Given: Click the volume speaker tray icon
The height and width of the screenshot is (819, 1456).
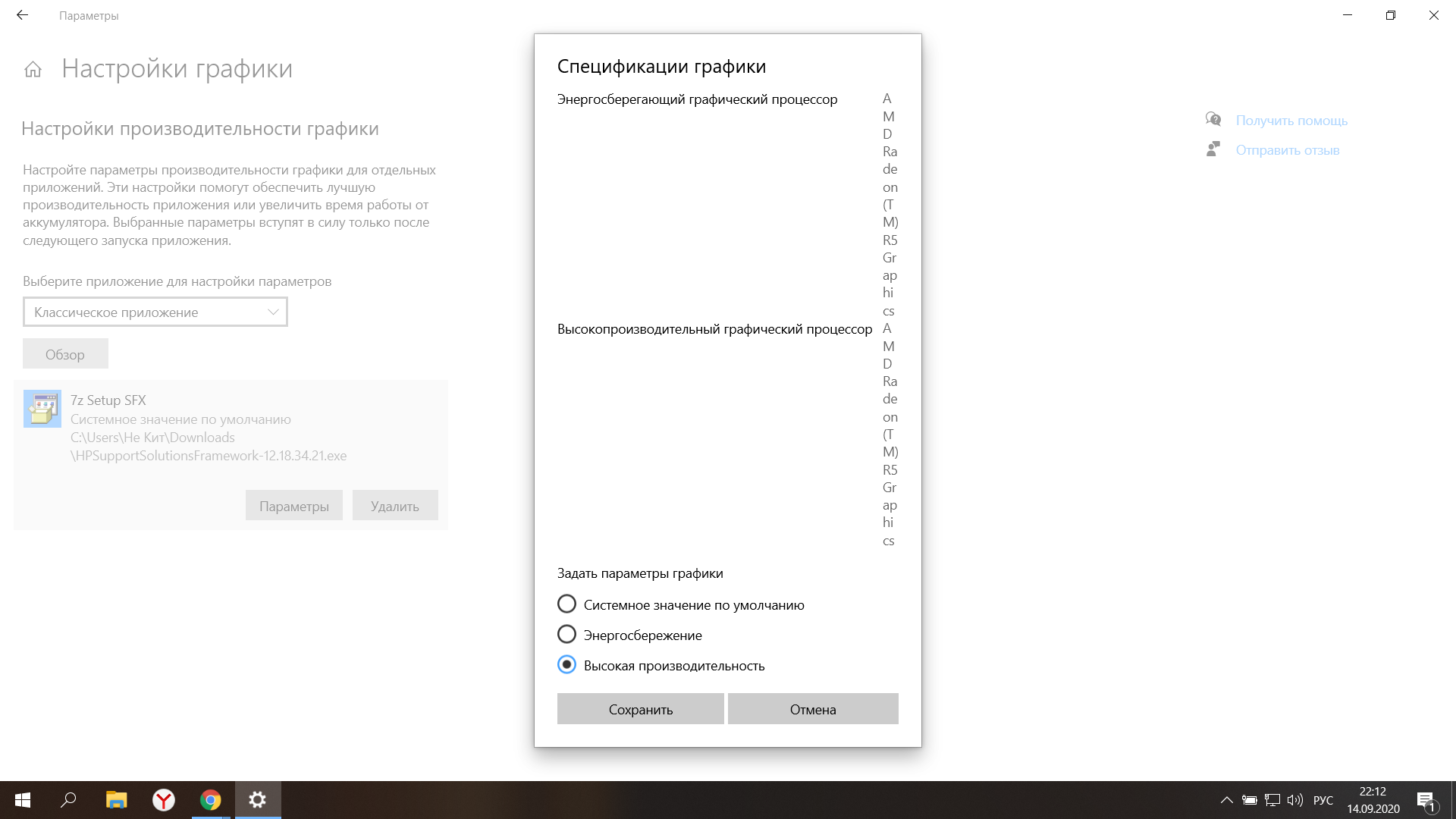Looking at the screenshot, I should click(1294, 800).
